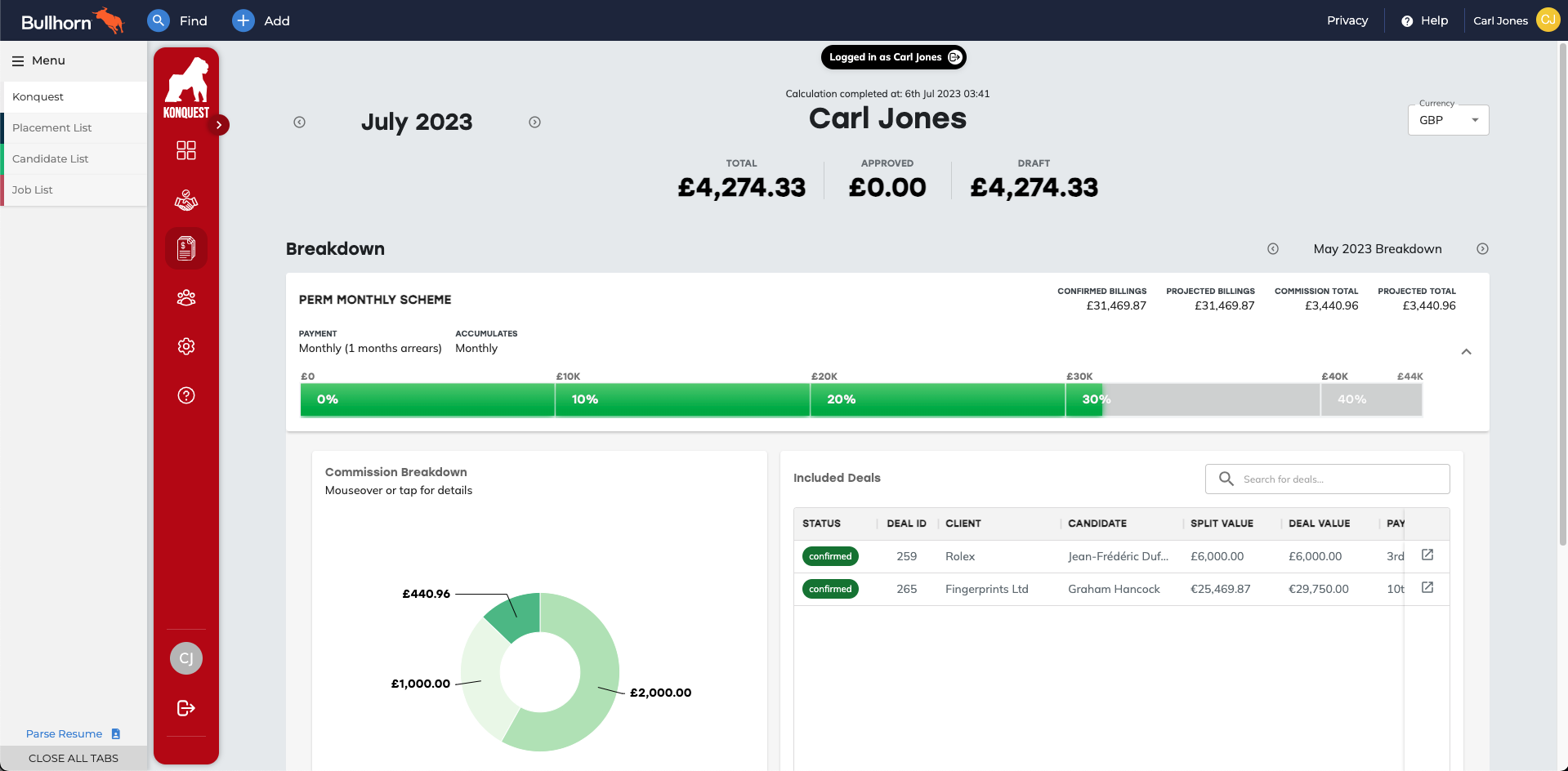Select the Job List tab
The image size is (1568, 771).
tap(74, 189)
